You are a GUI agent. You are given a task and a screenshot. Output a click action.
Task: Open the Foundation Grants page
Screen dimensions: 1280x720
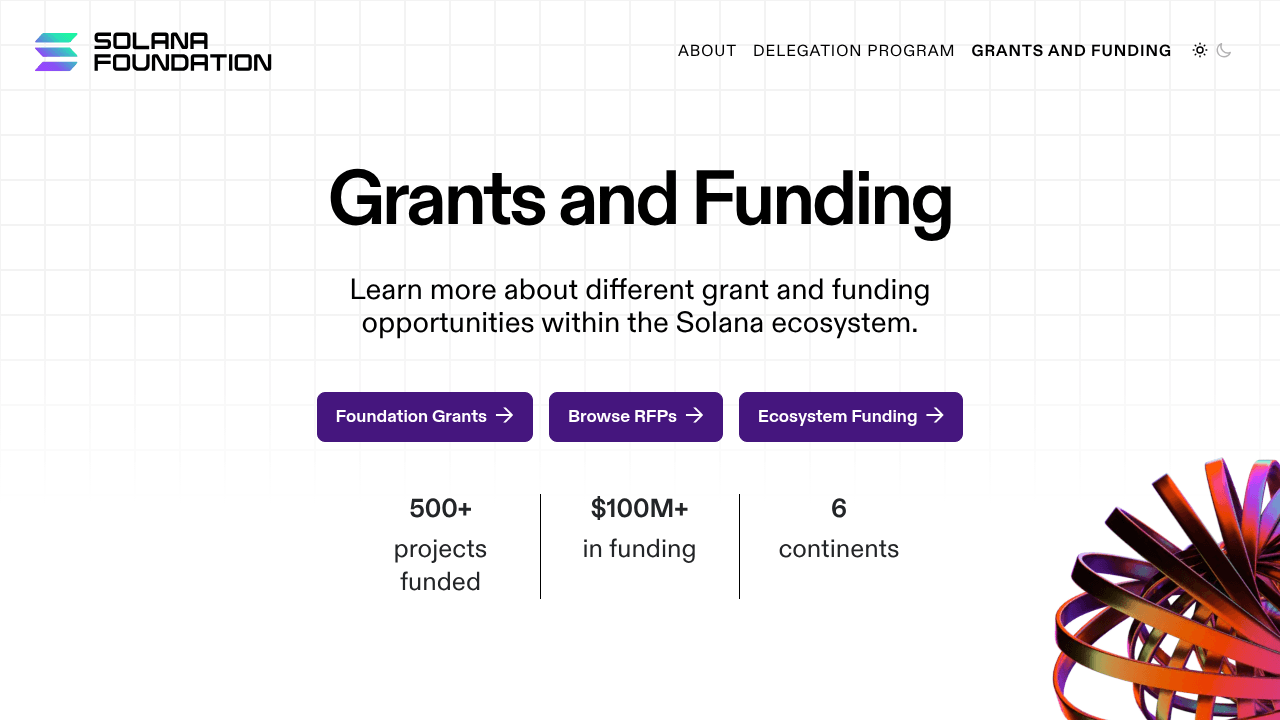pos(424,417)
